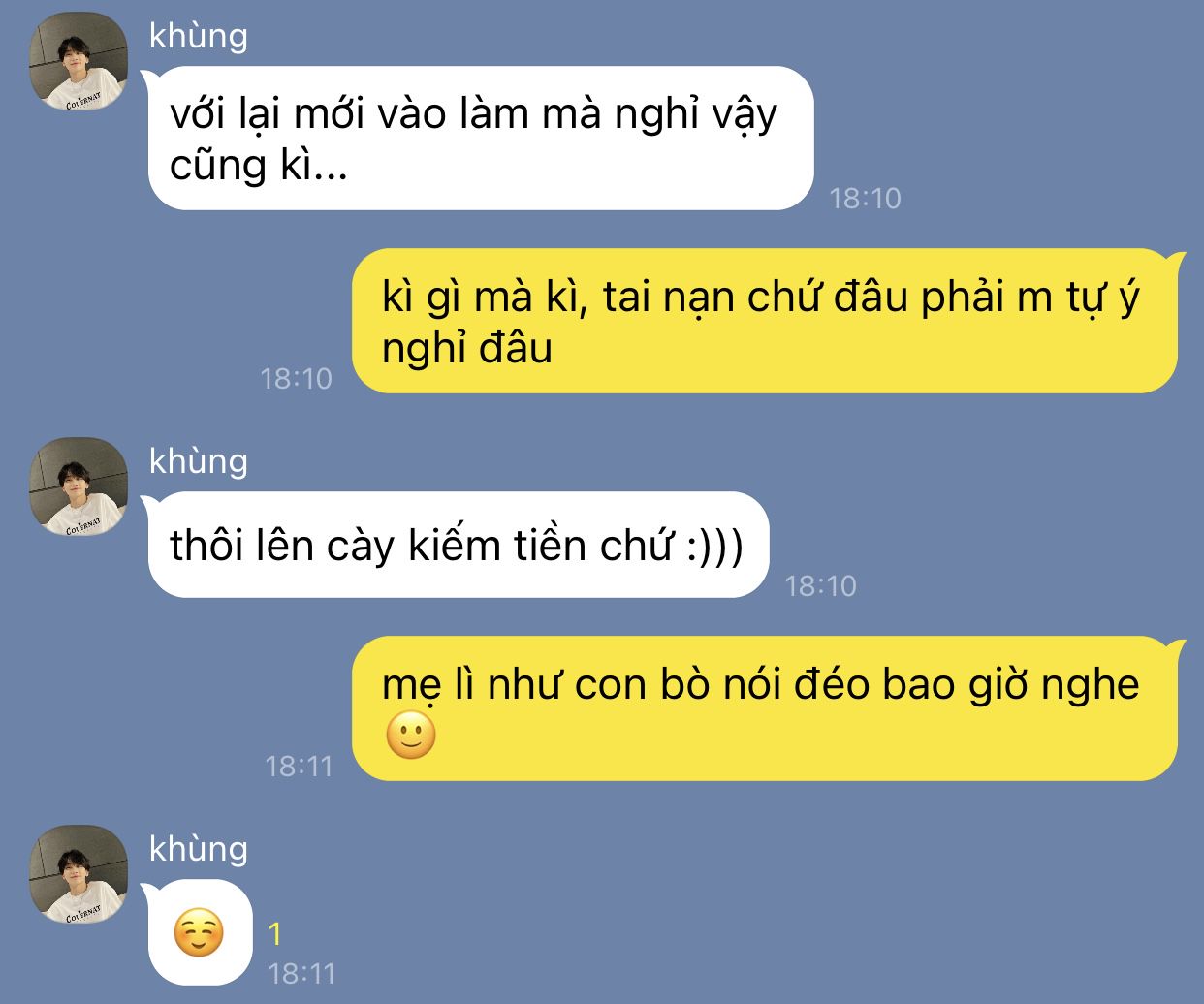Screen dimensions: 1204x1004
Task: Tap the 'thôi lên cày kiếm tiền chứ' bubble
Action: (458, 544)
